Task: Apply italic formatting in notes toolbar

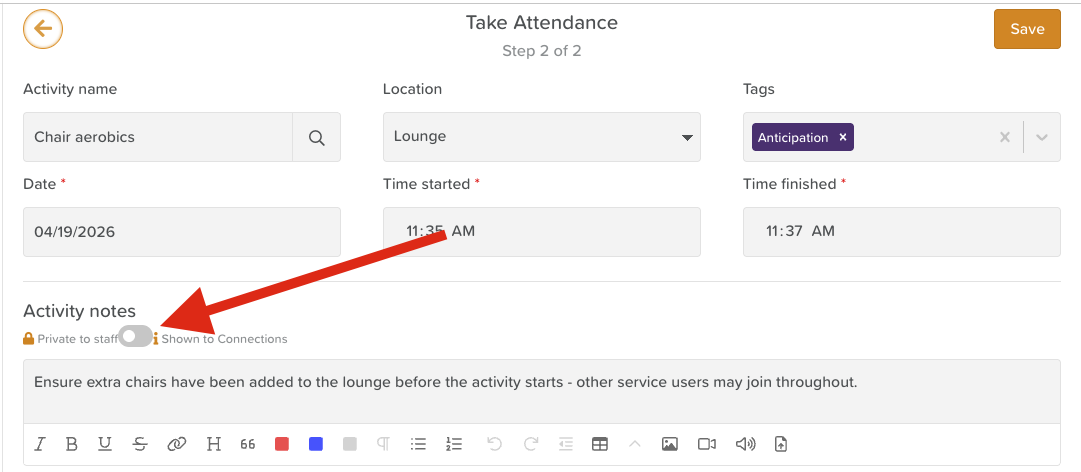Action: tap(41, 444)
